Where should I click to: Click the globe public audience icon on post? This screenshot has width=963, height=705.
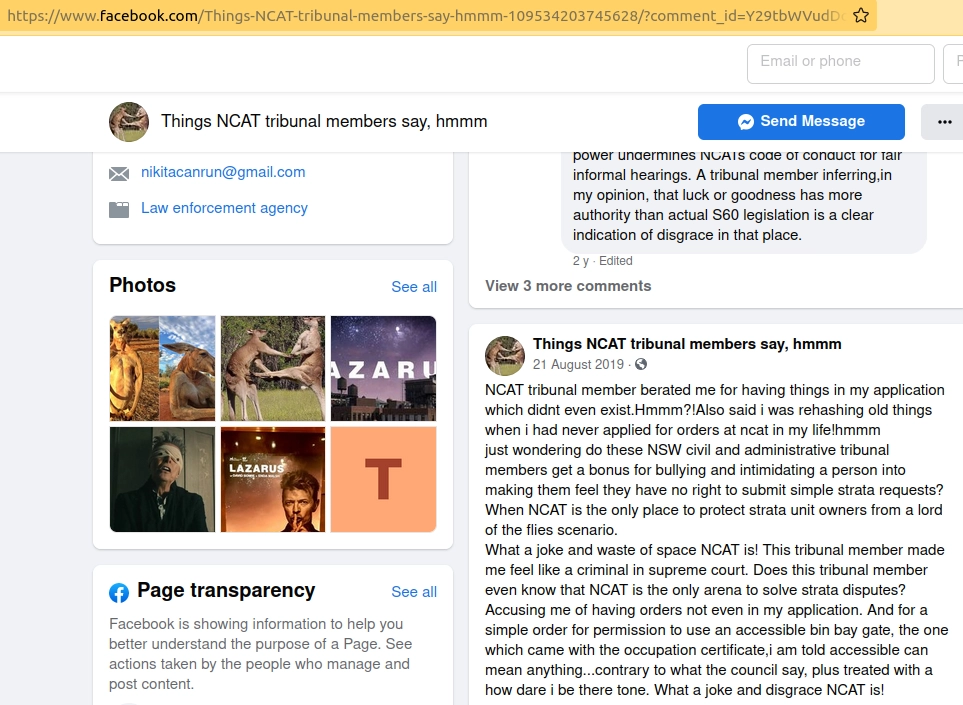click(x=641, y=364)
